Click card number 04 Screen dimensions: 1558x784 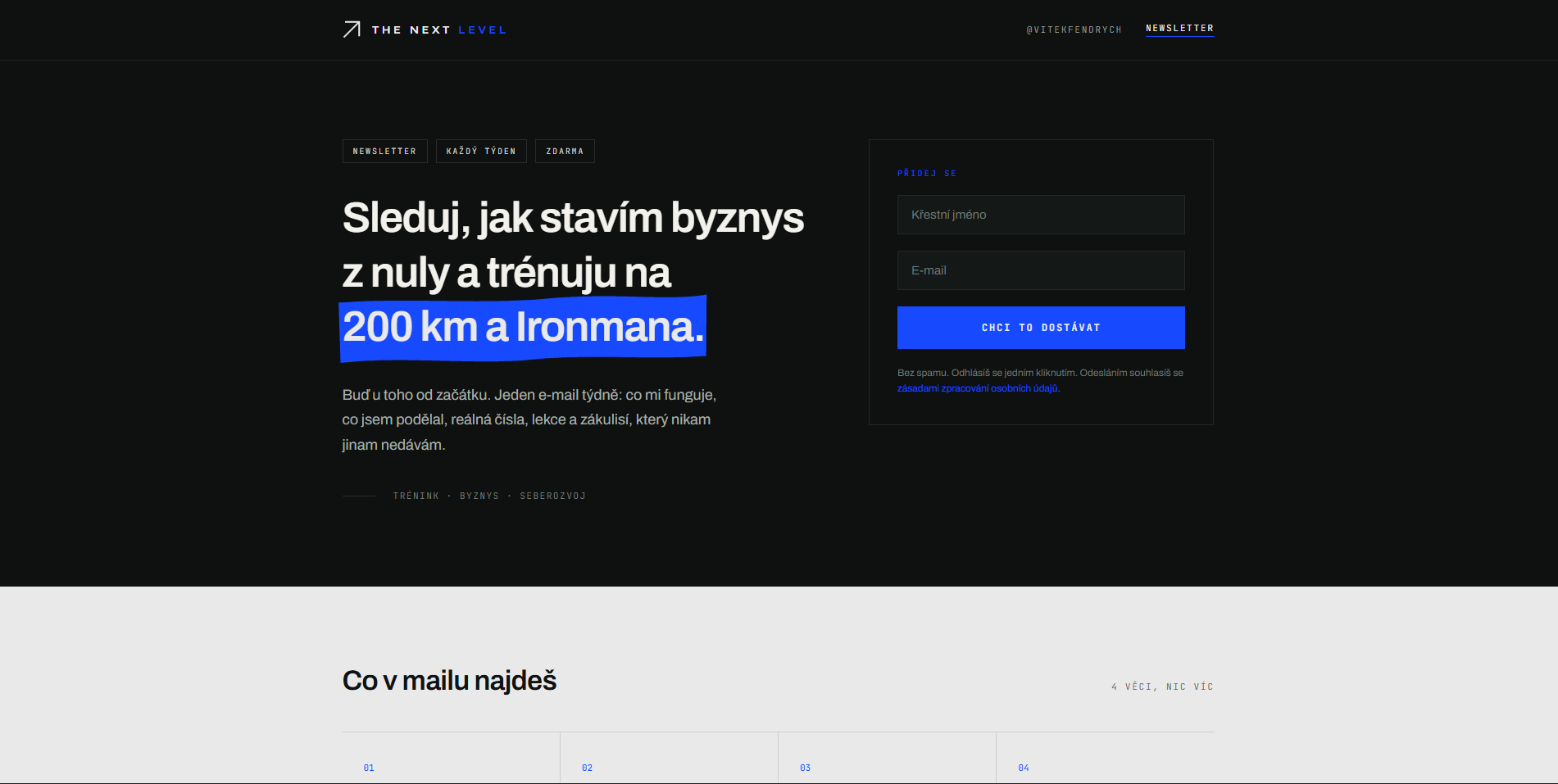(1024, 768)
